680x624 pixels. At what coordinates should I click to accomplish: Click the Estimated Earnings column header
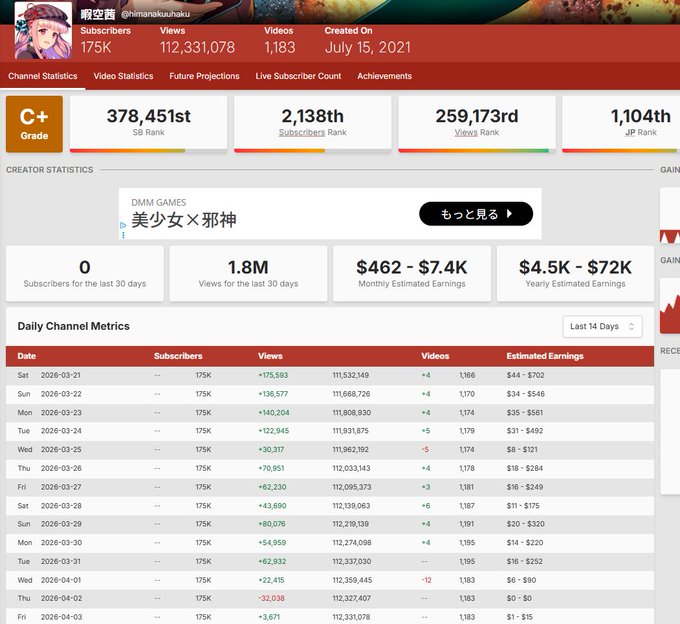[x=544, y=356]
